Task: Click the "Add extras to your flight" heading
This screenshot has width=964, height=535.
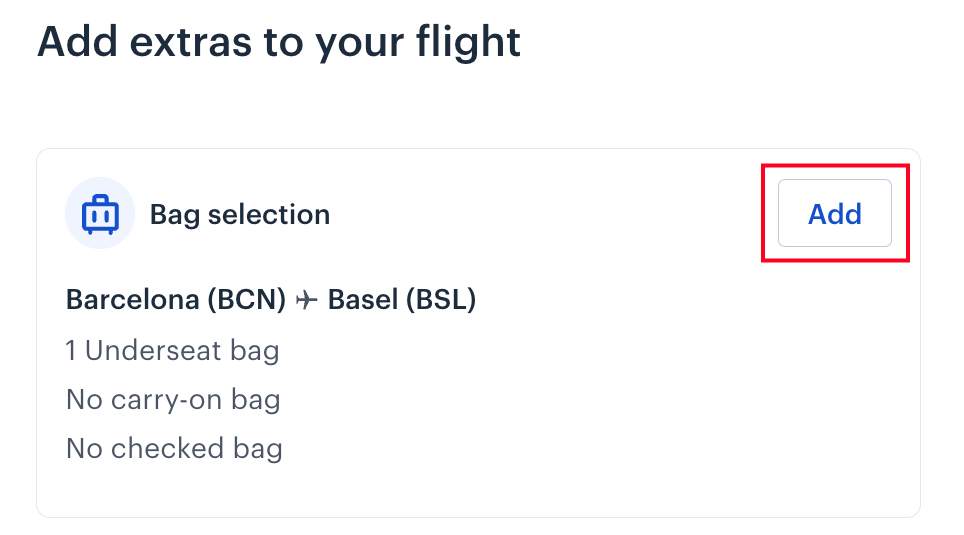Action: click(x=279, y=42)
